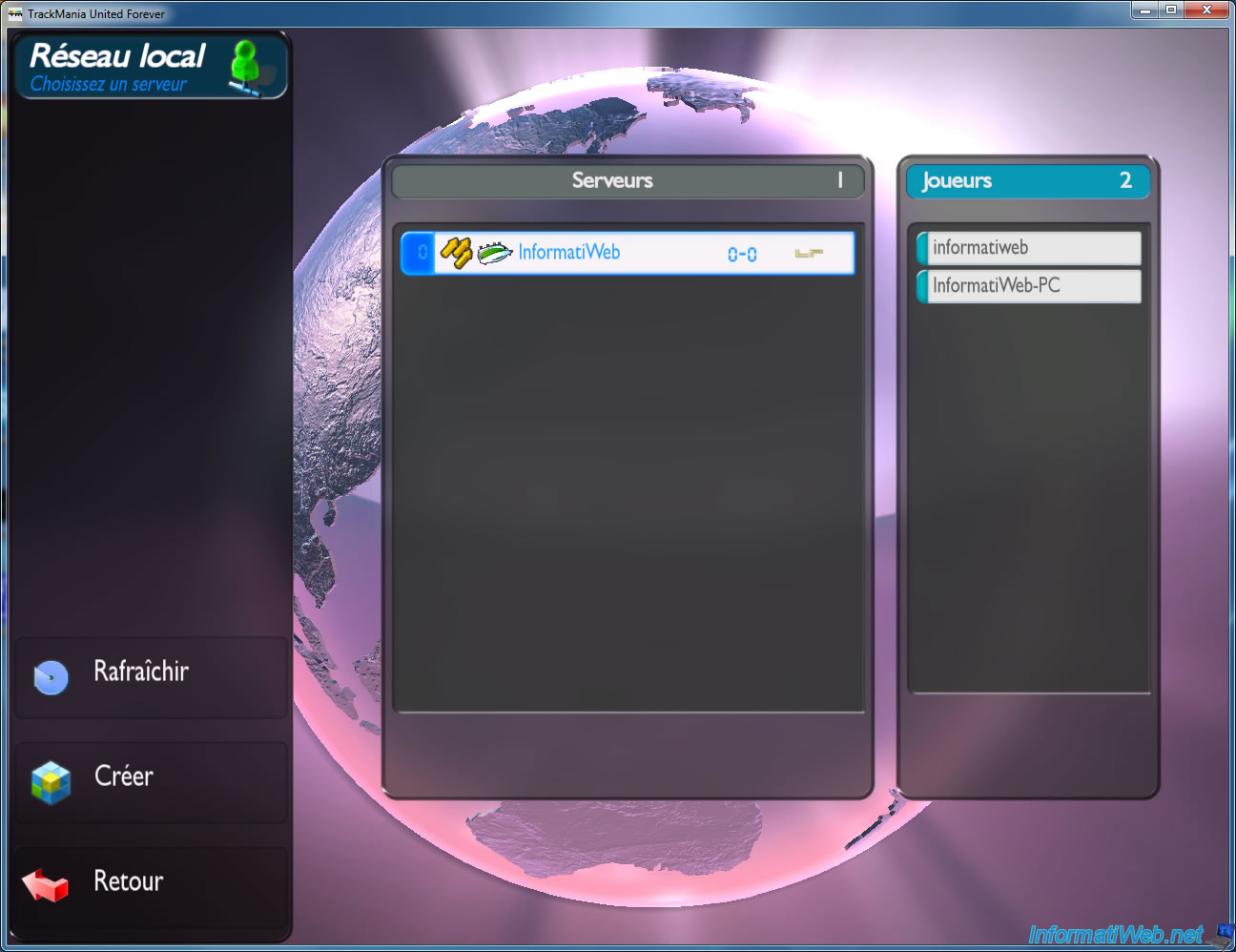Click the Rafraîchir blue disc icon
The image size is (1236, 952).
click(x=51, y=677)
